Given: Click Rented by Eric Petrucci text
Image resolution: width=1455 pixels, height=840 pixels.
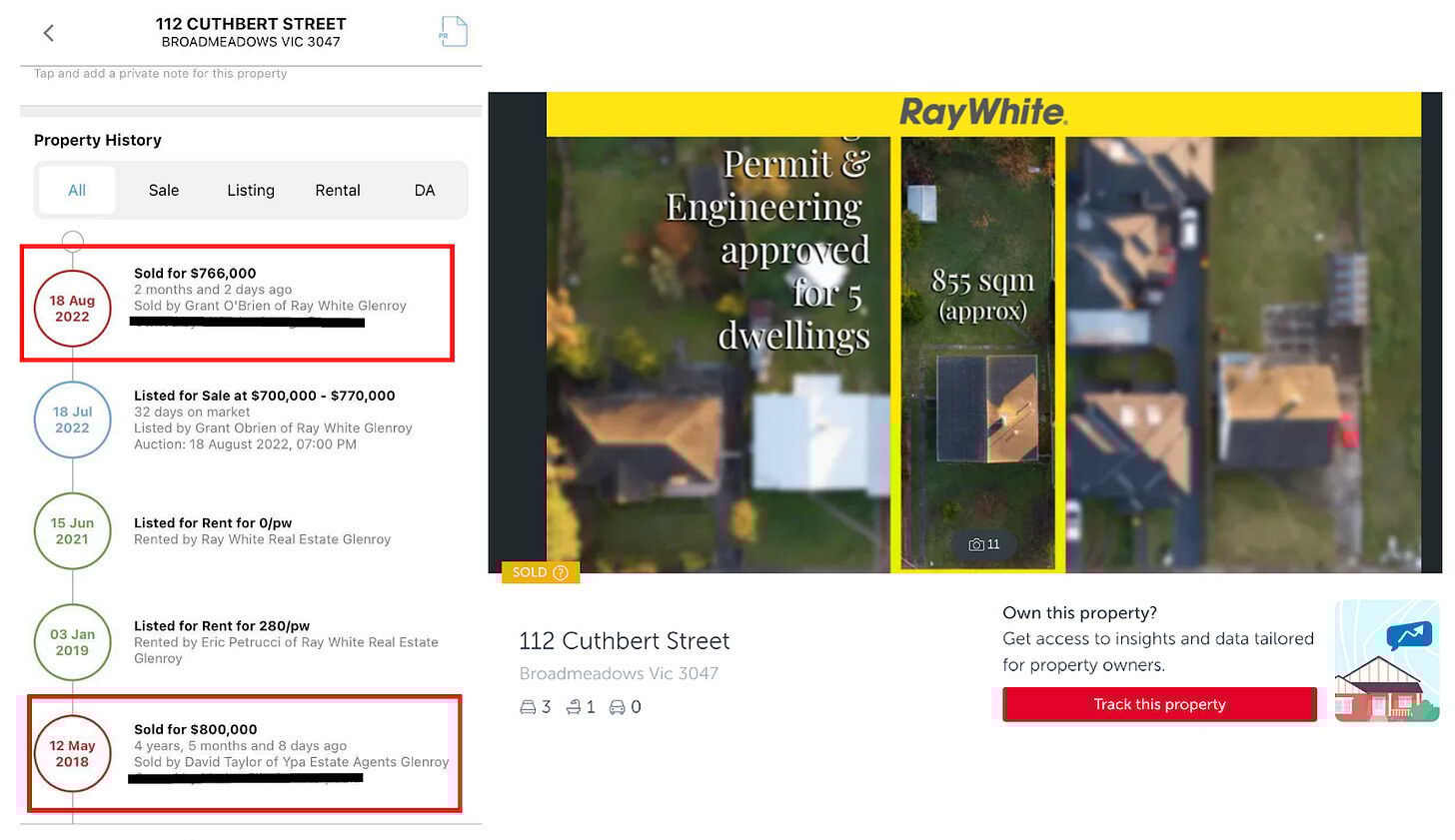Looking at the screenshot, I should 286,650.
